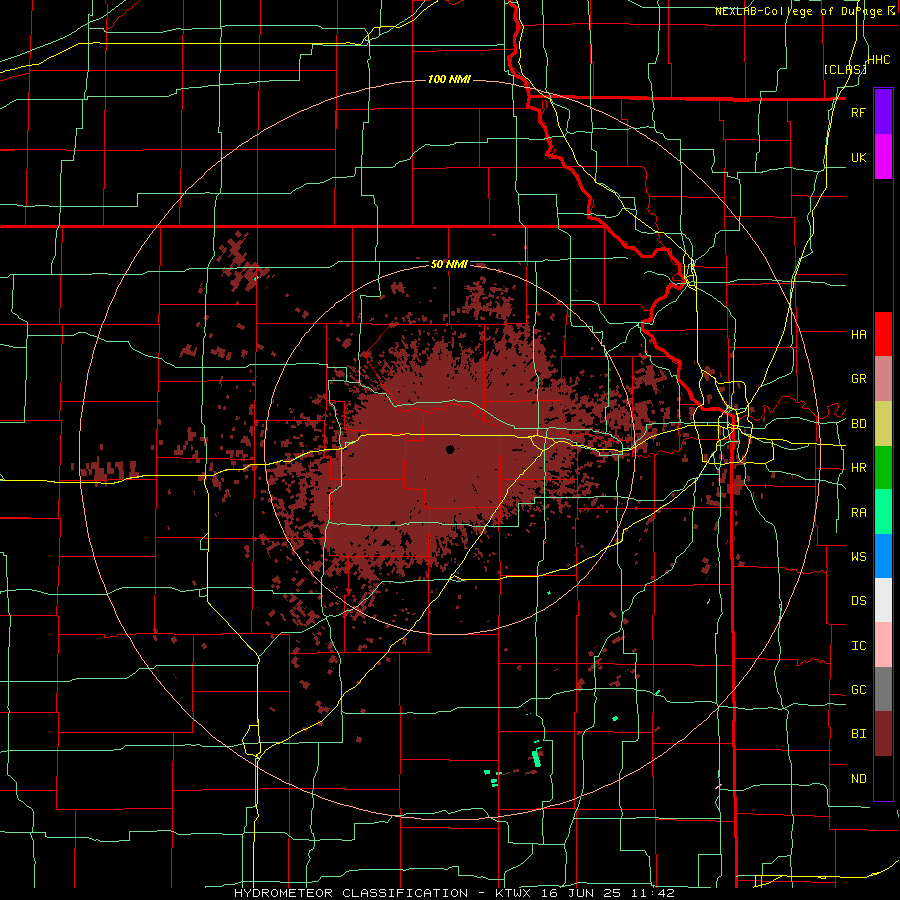Click the BD legend label

tap(858, 424)
